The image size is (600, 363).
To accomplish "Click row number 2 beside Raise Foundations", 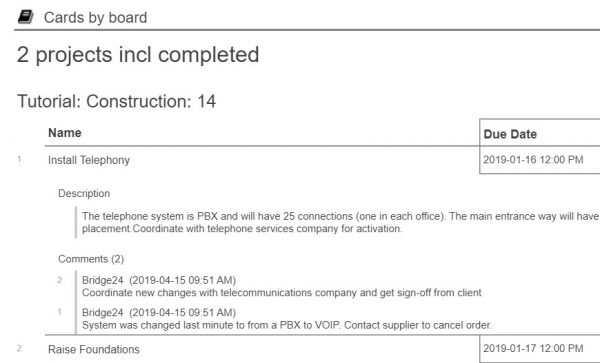I will point(19,348).
